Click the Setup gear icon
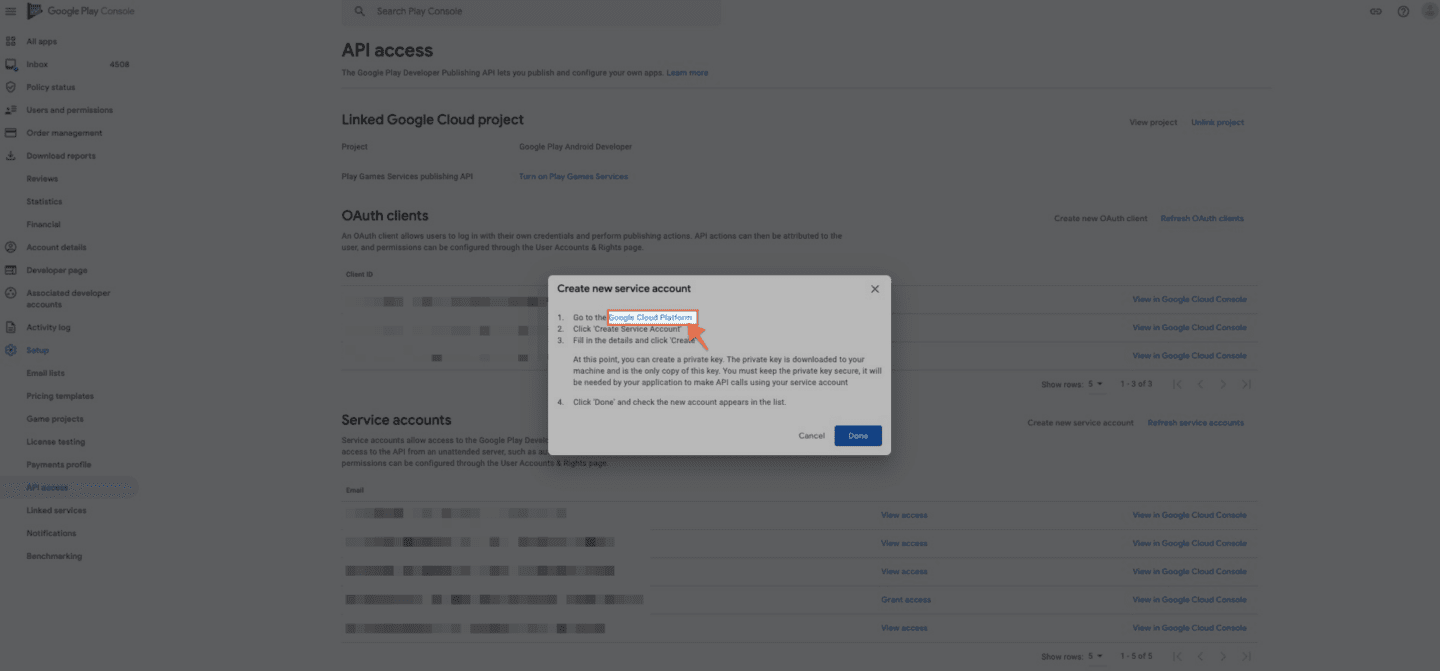This screenshot has width=1440, height=671. [x=11, y=350]
